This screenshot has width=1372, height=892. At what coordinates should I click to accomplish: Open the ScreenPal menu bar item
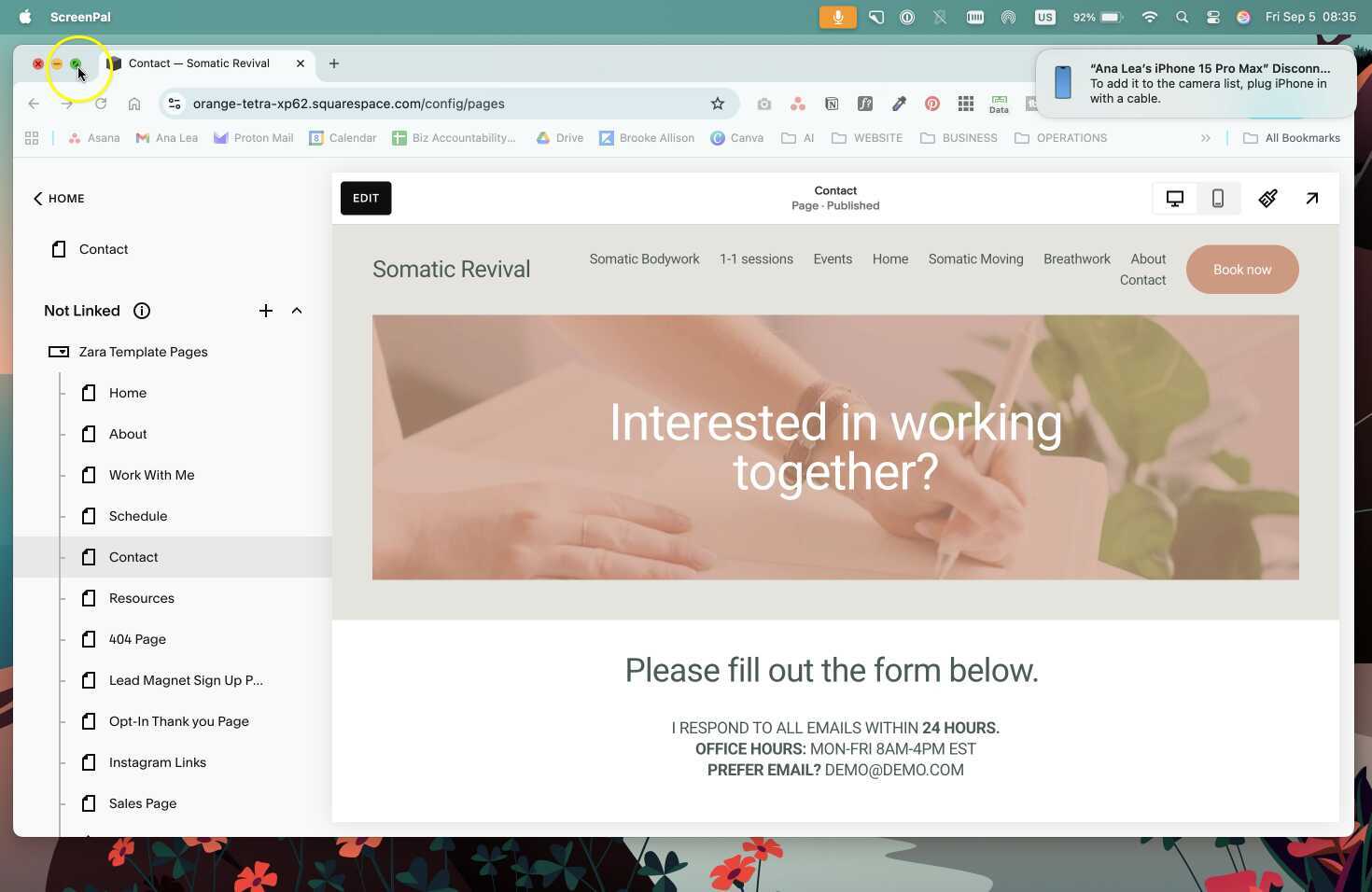pos(79,16)
